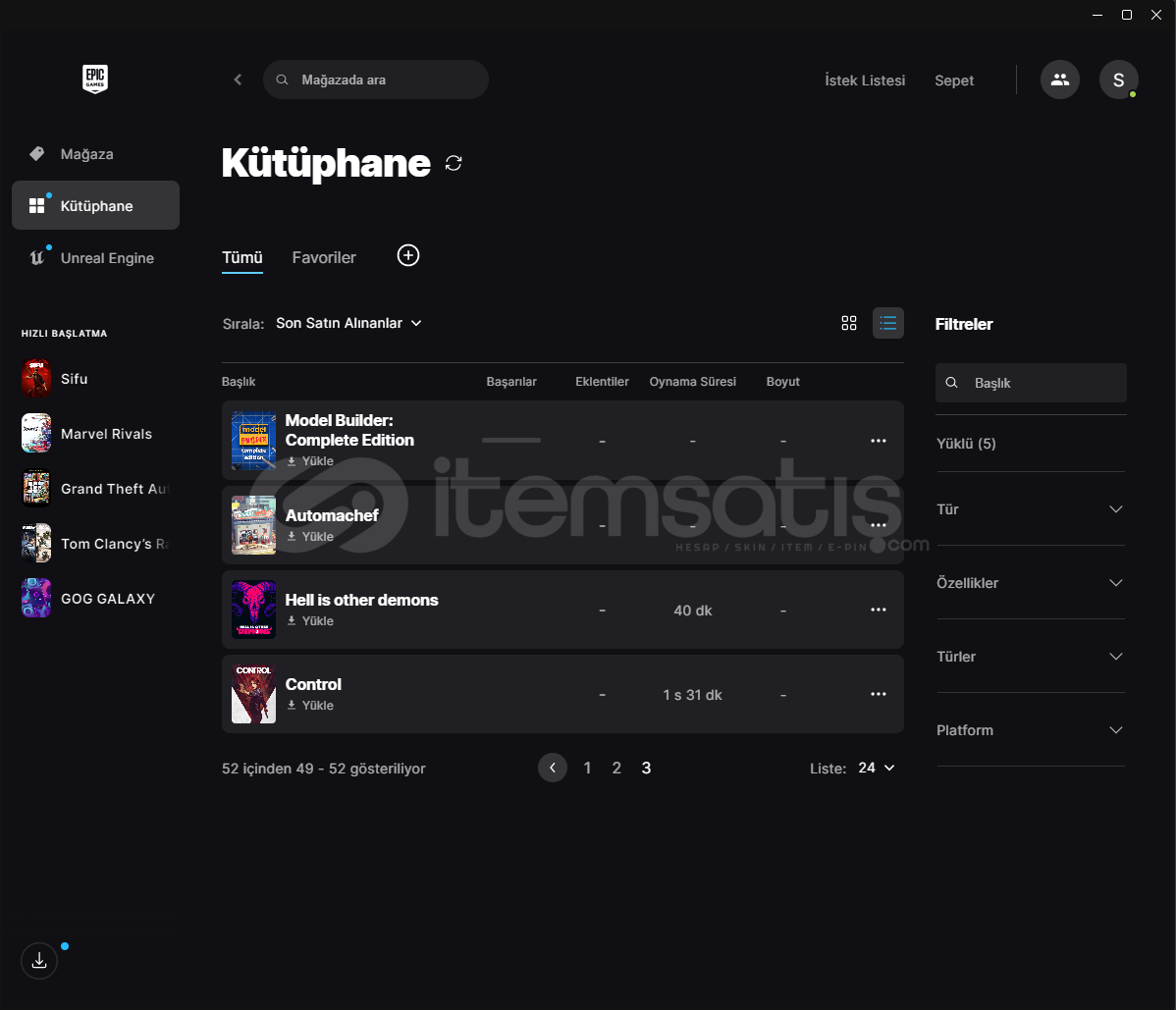Click the Control cover thumbnail

(253, 694)
